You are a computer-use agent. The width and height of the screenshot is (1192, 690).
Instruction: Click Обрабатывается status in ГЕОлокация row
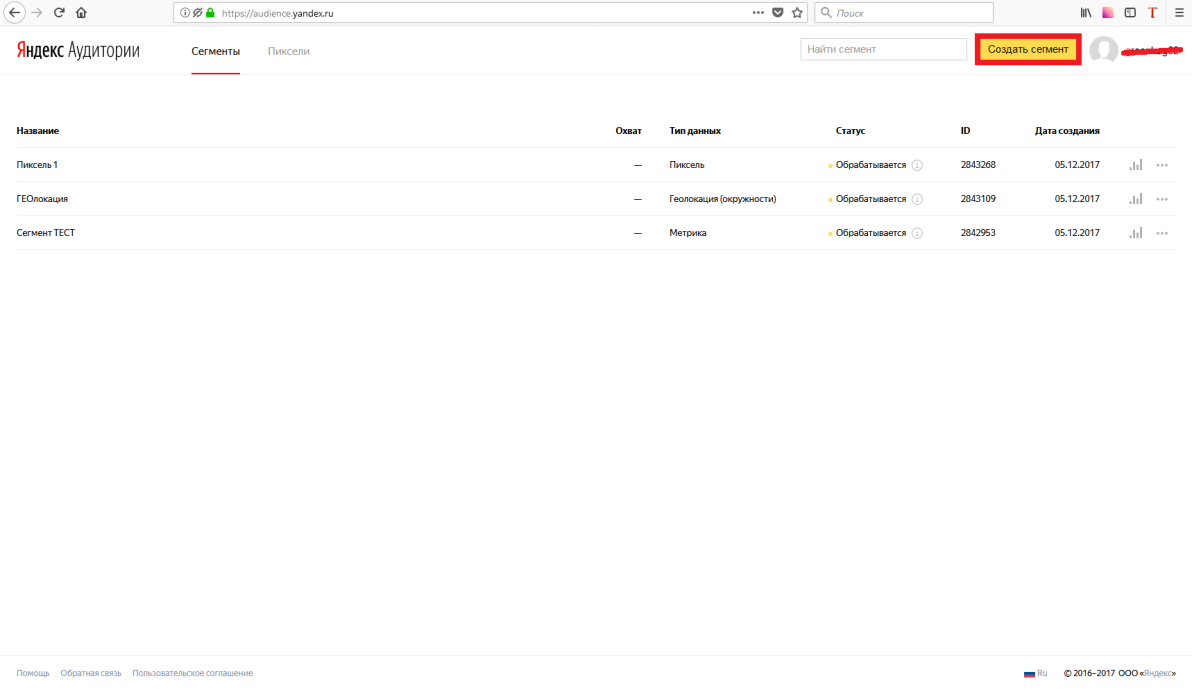coord(870,199)
